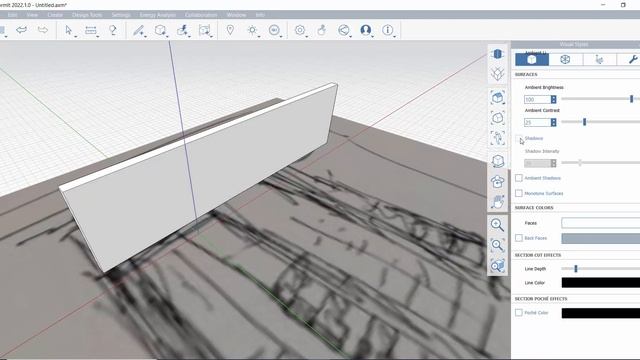
Task: Open the gear settings icon in toolbar
Action: (x=300, y=30)
